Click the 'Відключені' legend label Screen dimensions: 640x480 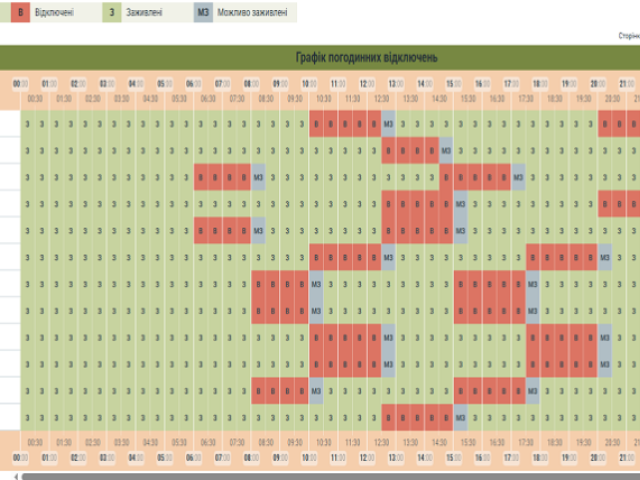coord(54,14)
